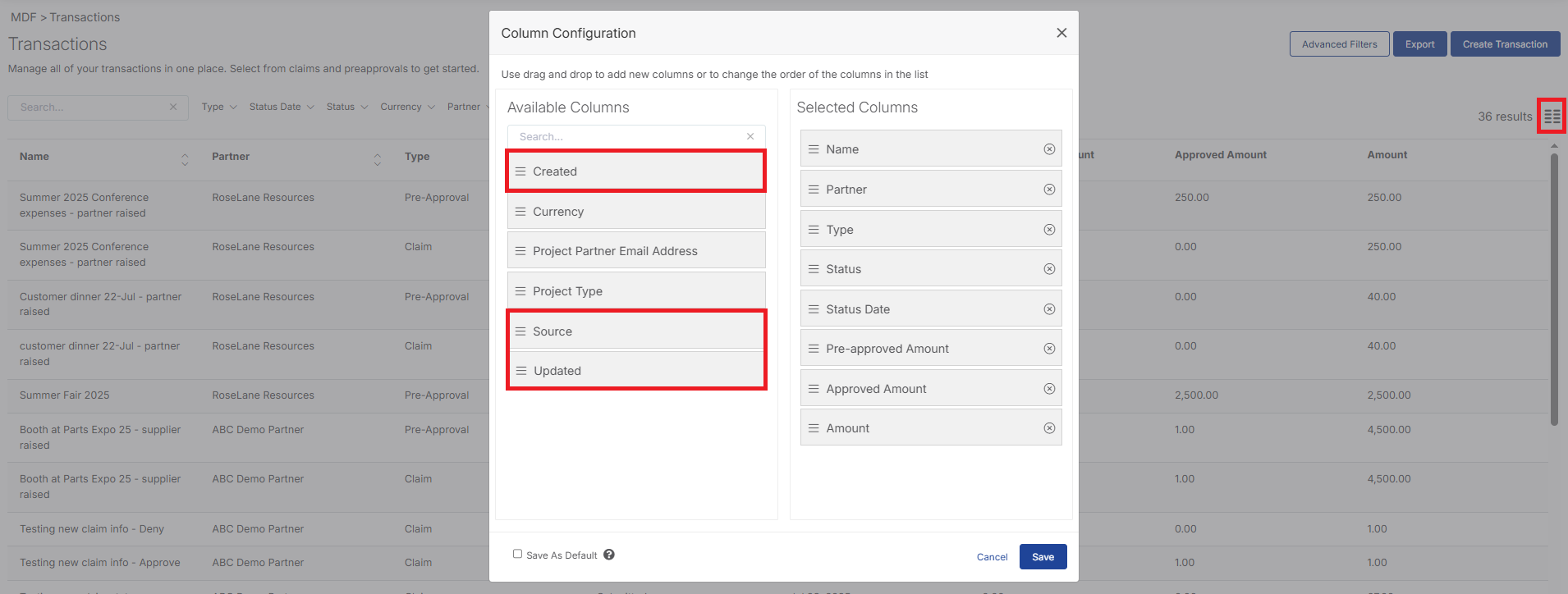Open Testing new claim info - Deny
The width and height of the screenshot is (1568, 594).
click(92, 529)
